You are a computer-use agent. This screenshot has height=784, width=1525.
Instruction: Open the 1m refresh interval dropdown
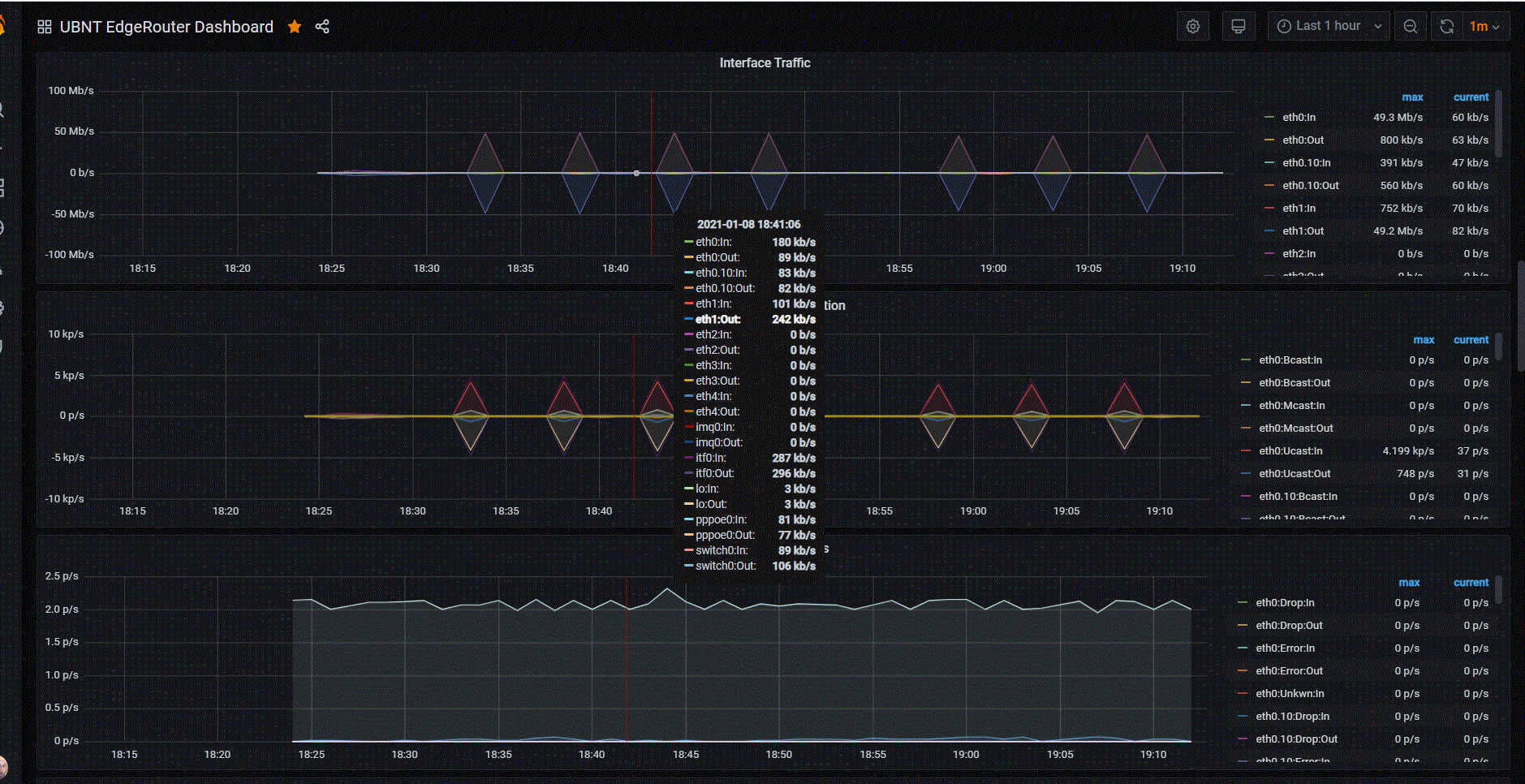click(1485, 26)
